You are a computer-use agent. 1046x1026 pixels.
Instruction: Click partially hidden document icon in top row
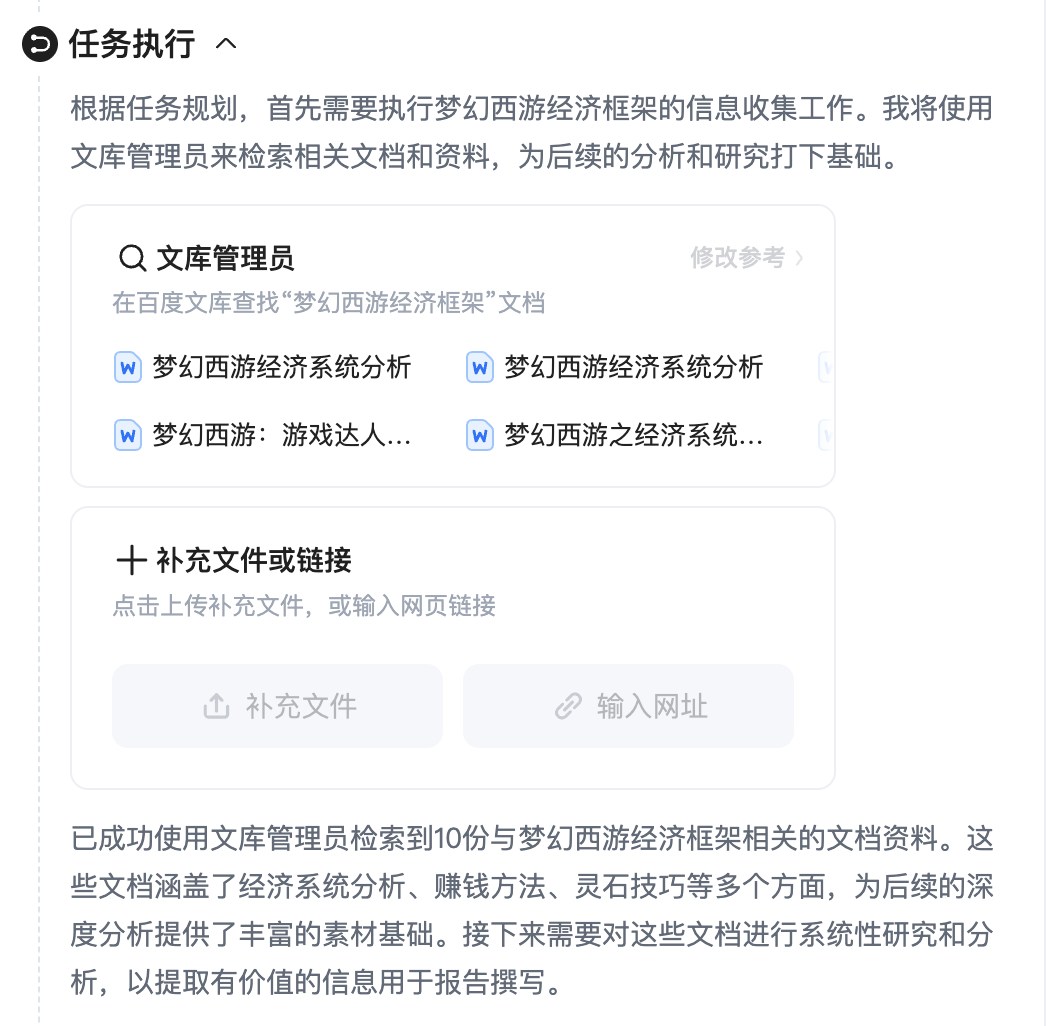tap(826, 367)
